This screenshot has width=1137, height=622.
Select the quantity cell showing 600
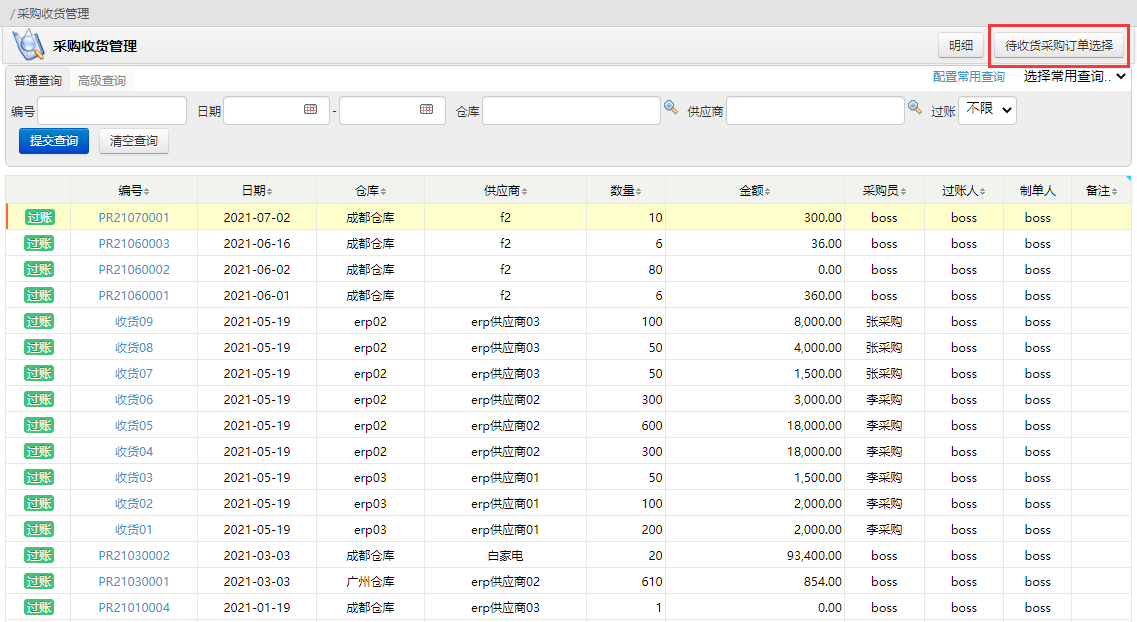click(626, 426)
